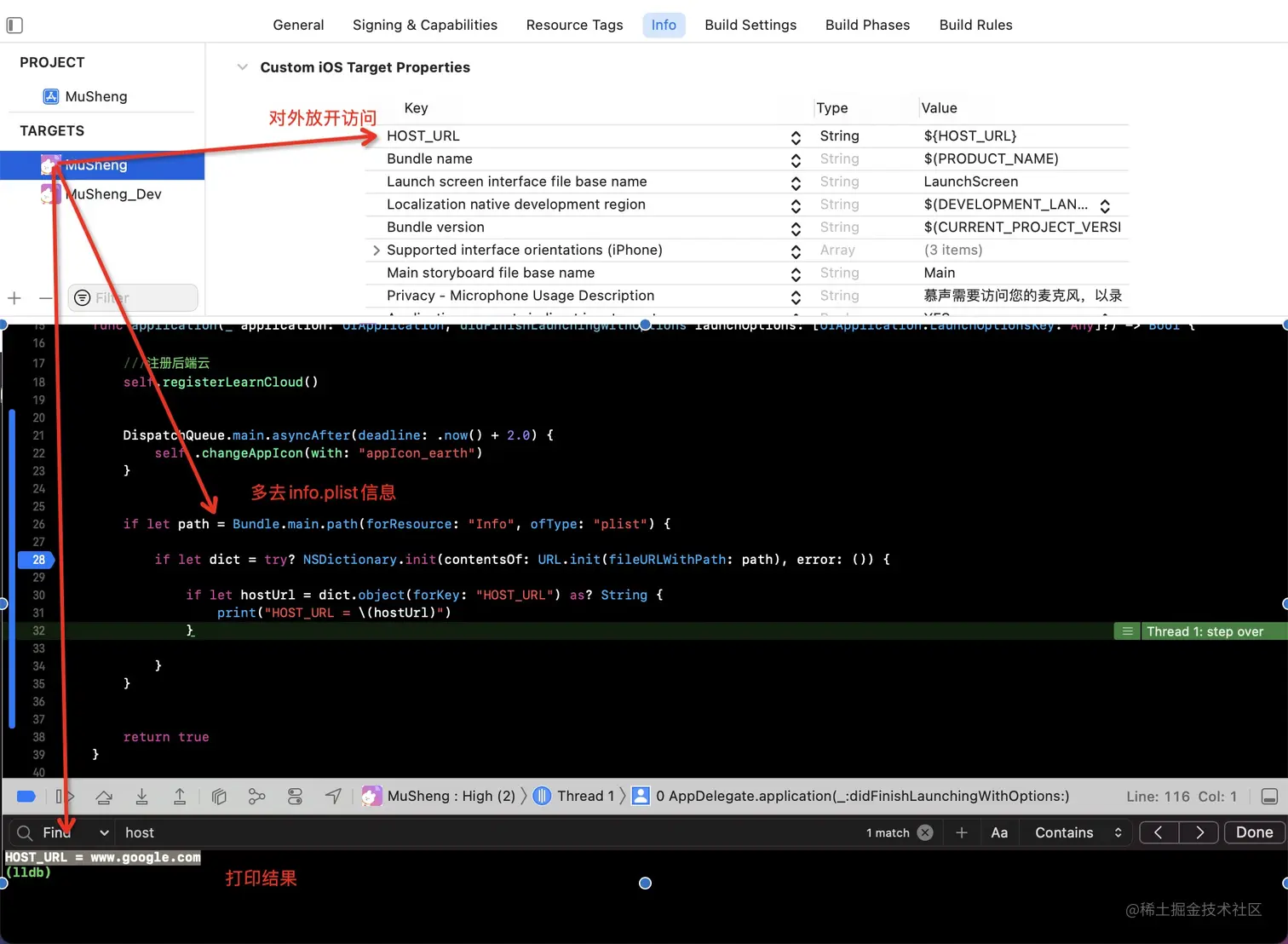This screenshot has width=1288, height=944.
Task: Click the MuSheng_Dev target app icon
Action: pos(50,194)
